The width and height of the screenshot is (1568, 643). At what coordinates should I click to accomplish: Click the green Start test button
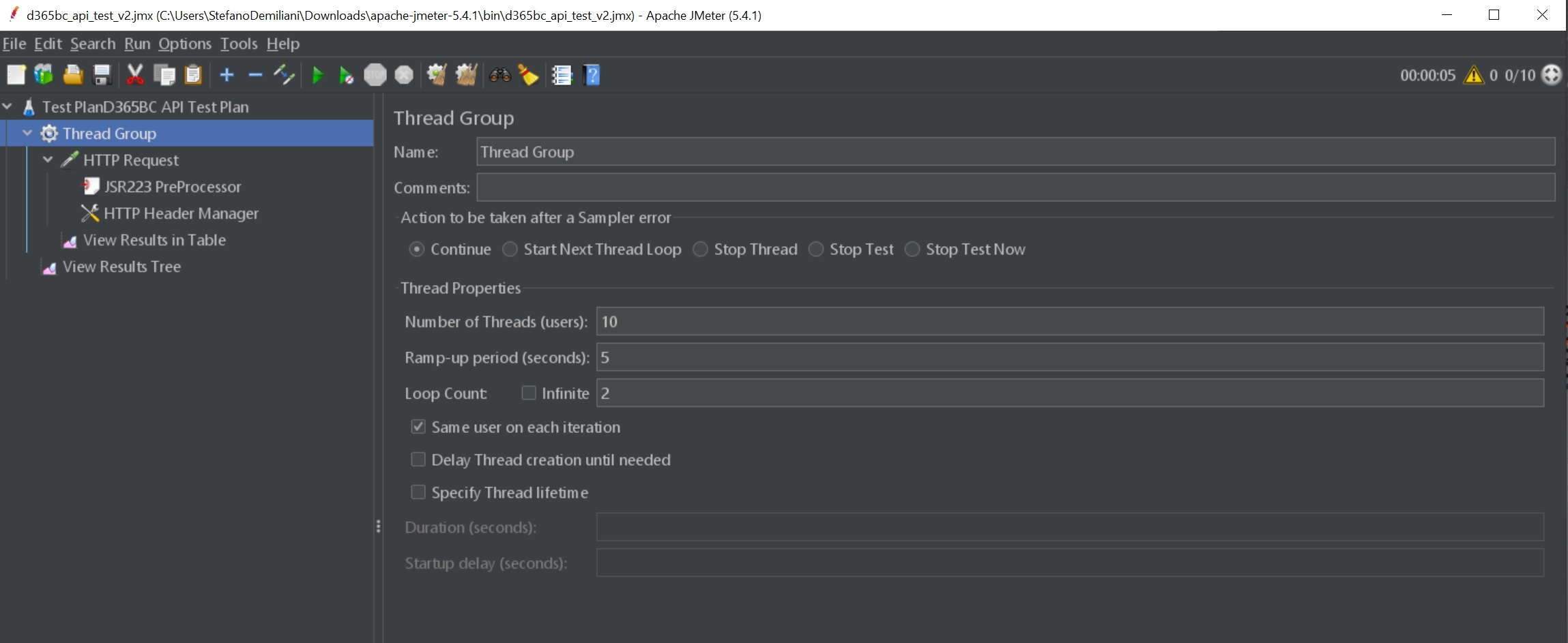pyautogui.click(x=317, y=75)
